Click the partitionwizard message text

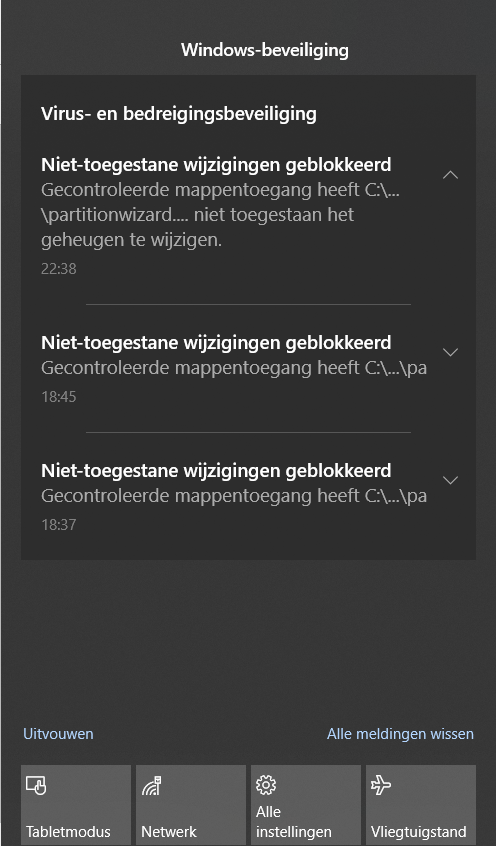(220, 215)
